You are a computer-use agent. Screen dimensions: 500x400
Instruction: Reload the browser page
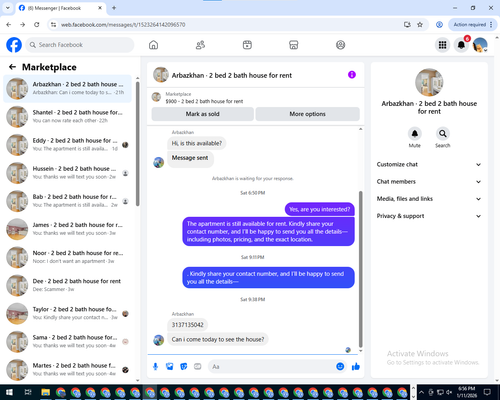pos(37,24)
